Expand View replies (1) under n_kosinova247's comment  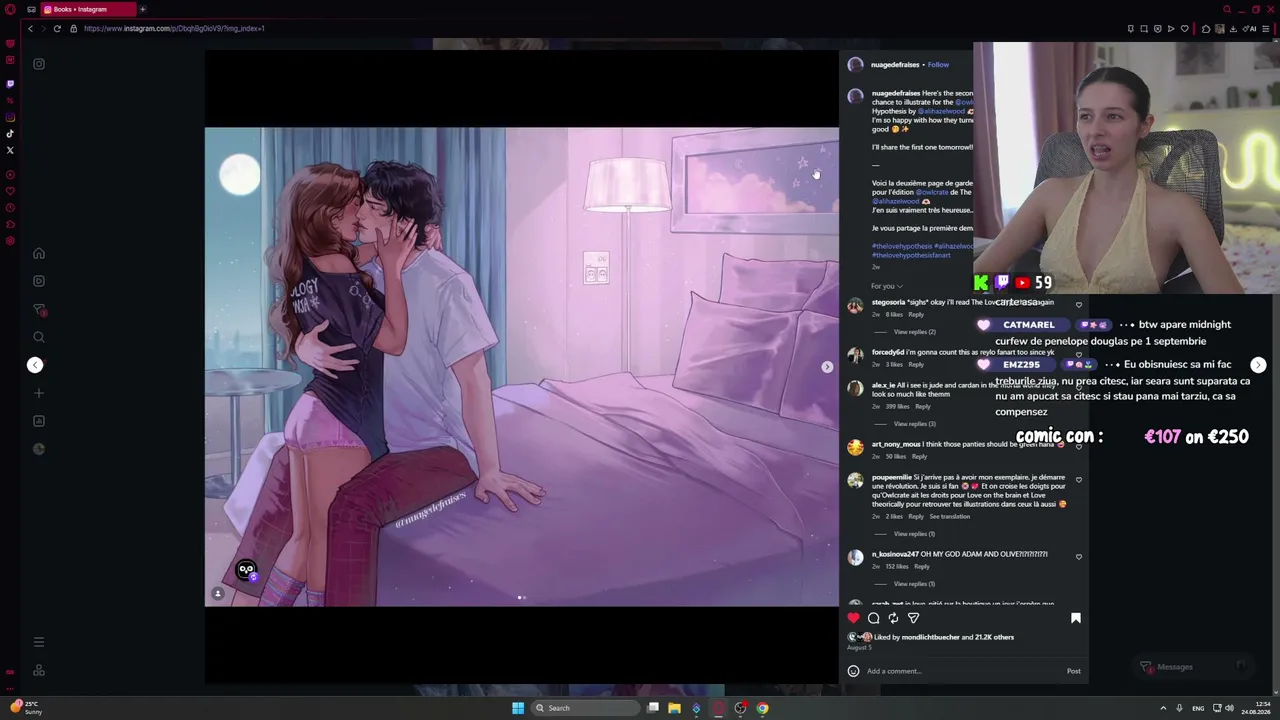[x=914, y=584]
